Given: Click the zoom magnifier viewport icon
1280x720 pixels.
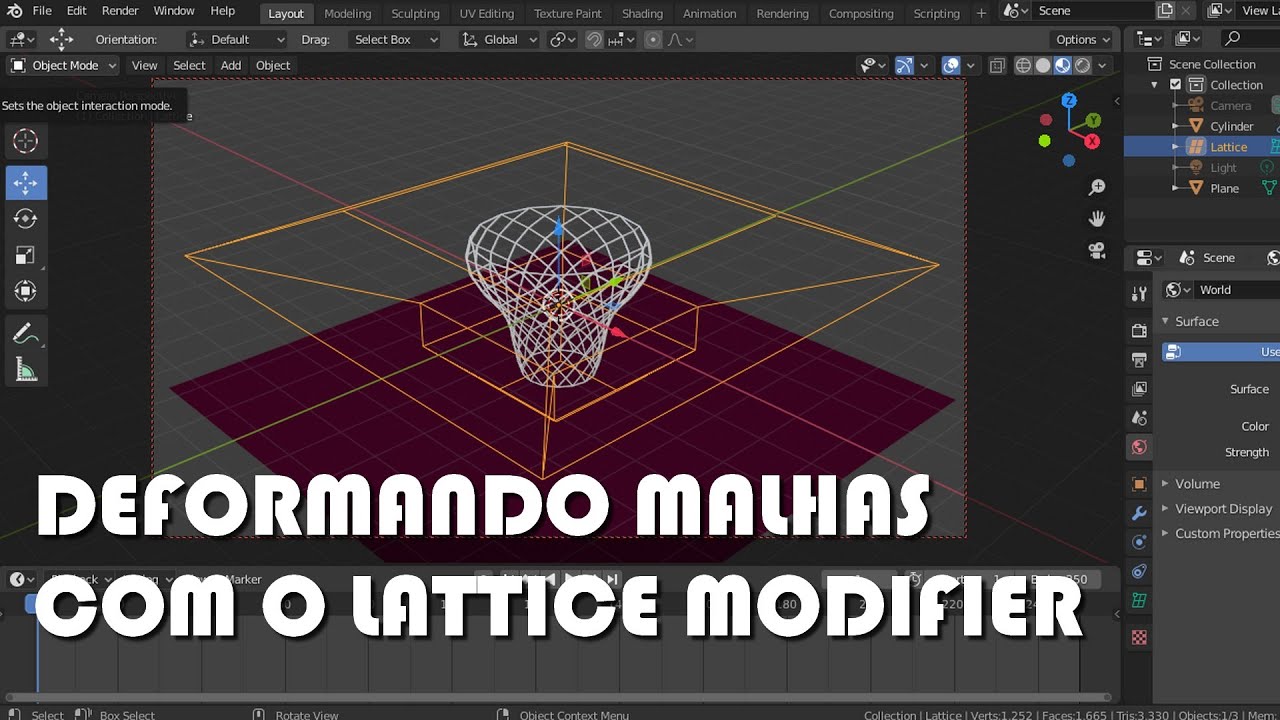Looking at the screenshot, I should tap(1097, 187).
